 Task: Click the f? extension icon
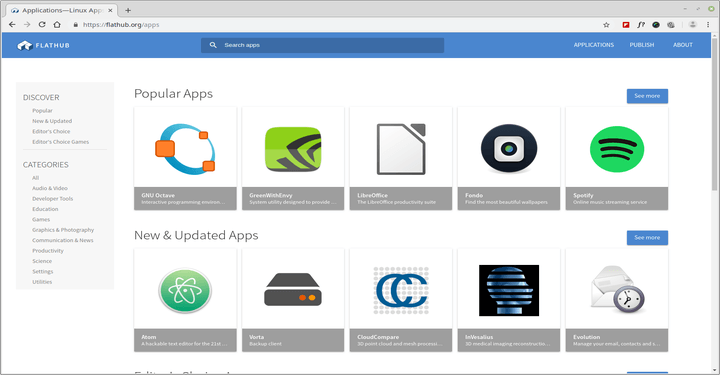click(x=641, y=25)
